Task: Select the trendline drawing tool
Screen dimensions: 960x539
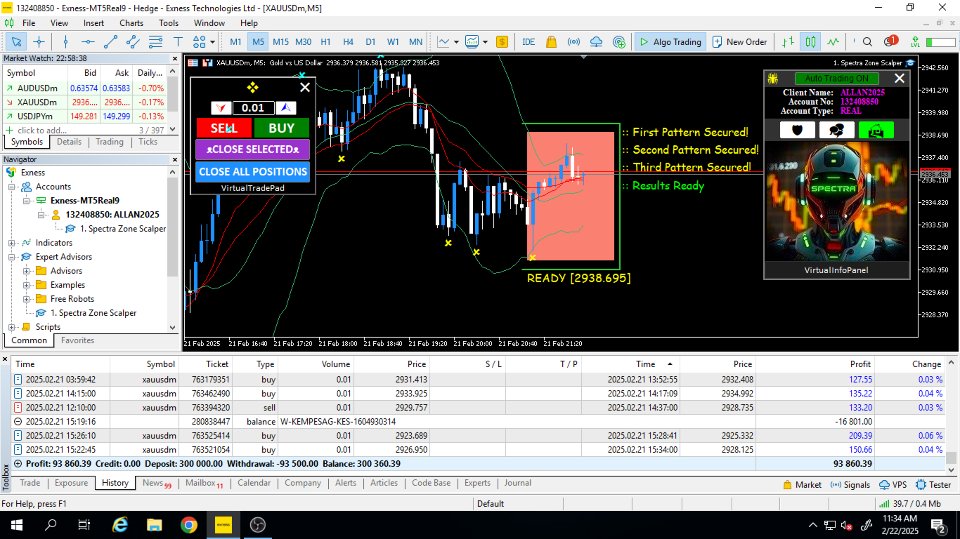Action: (x=110, y=42)
